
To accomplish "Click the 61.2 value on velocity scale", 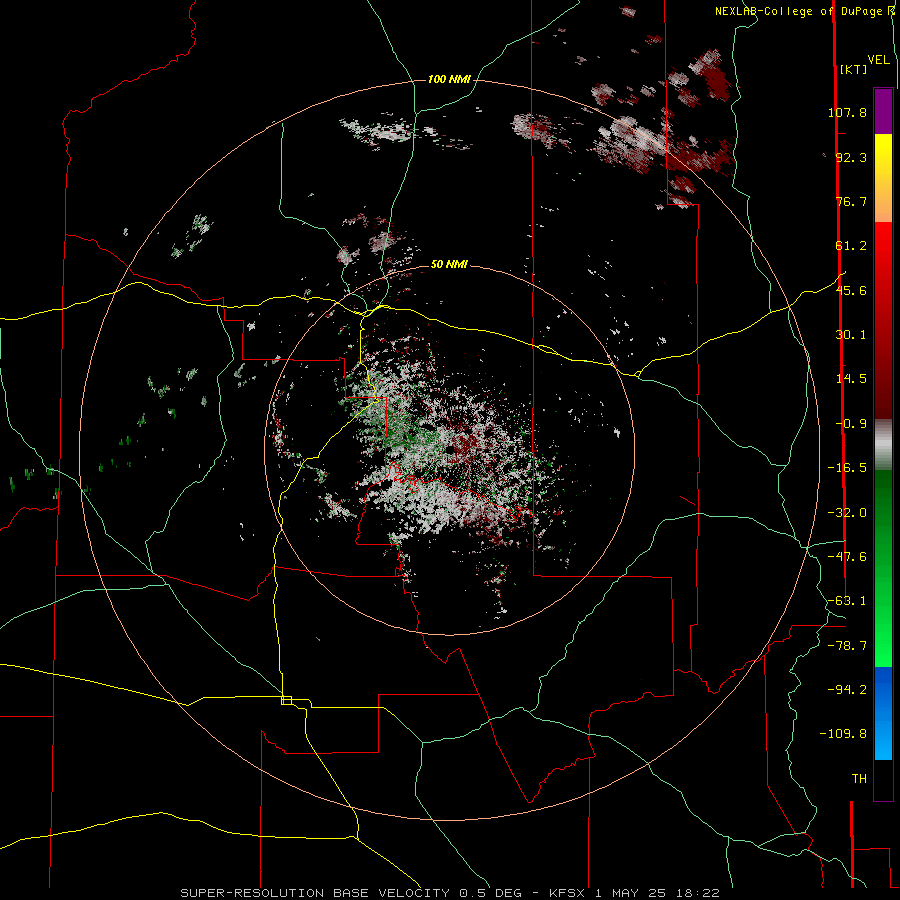I will tap(851, 246).
